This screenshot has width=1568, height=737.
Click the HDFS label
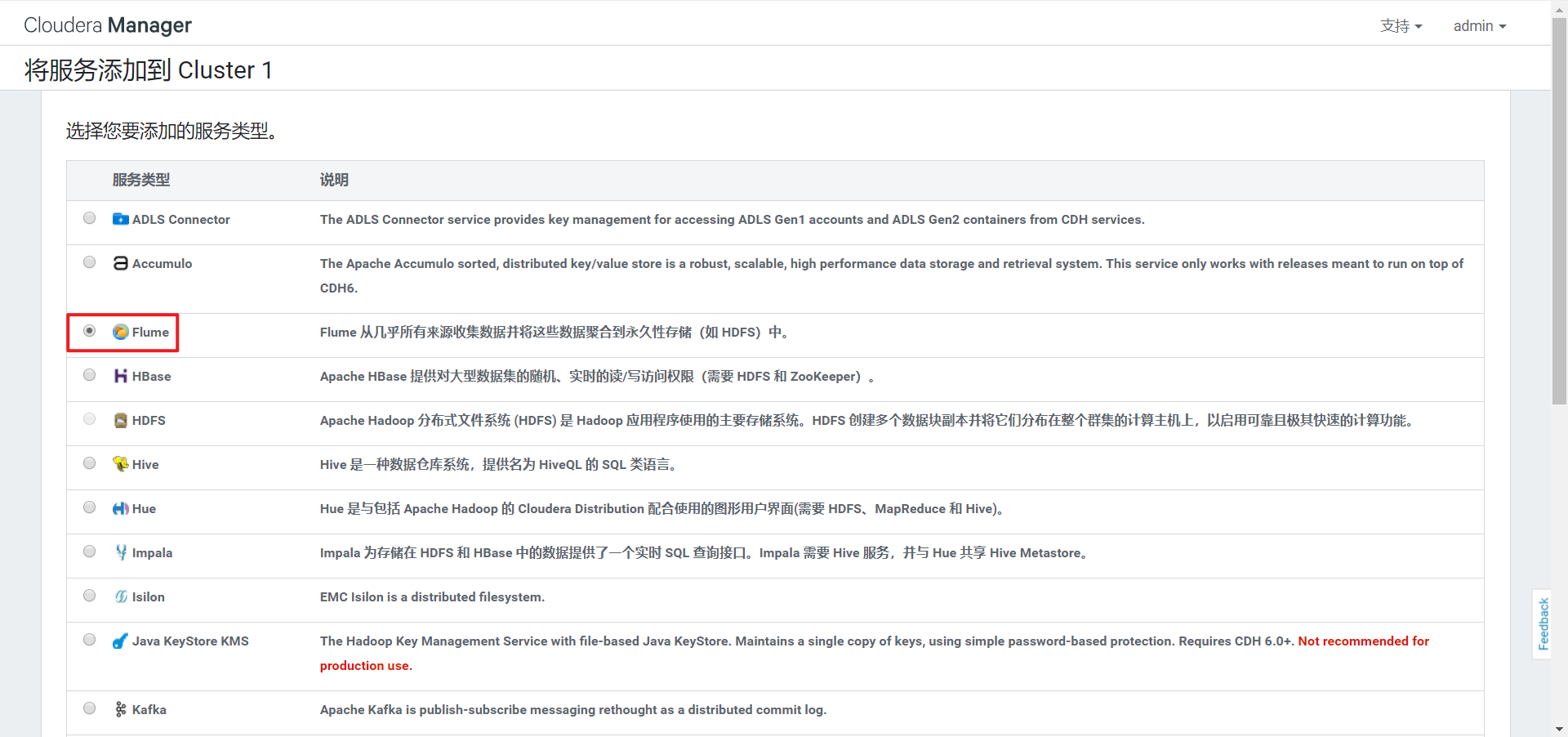tap(149, 420)
